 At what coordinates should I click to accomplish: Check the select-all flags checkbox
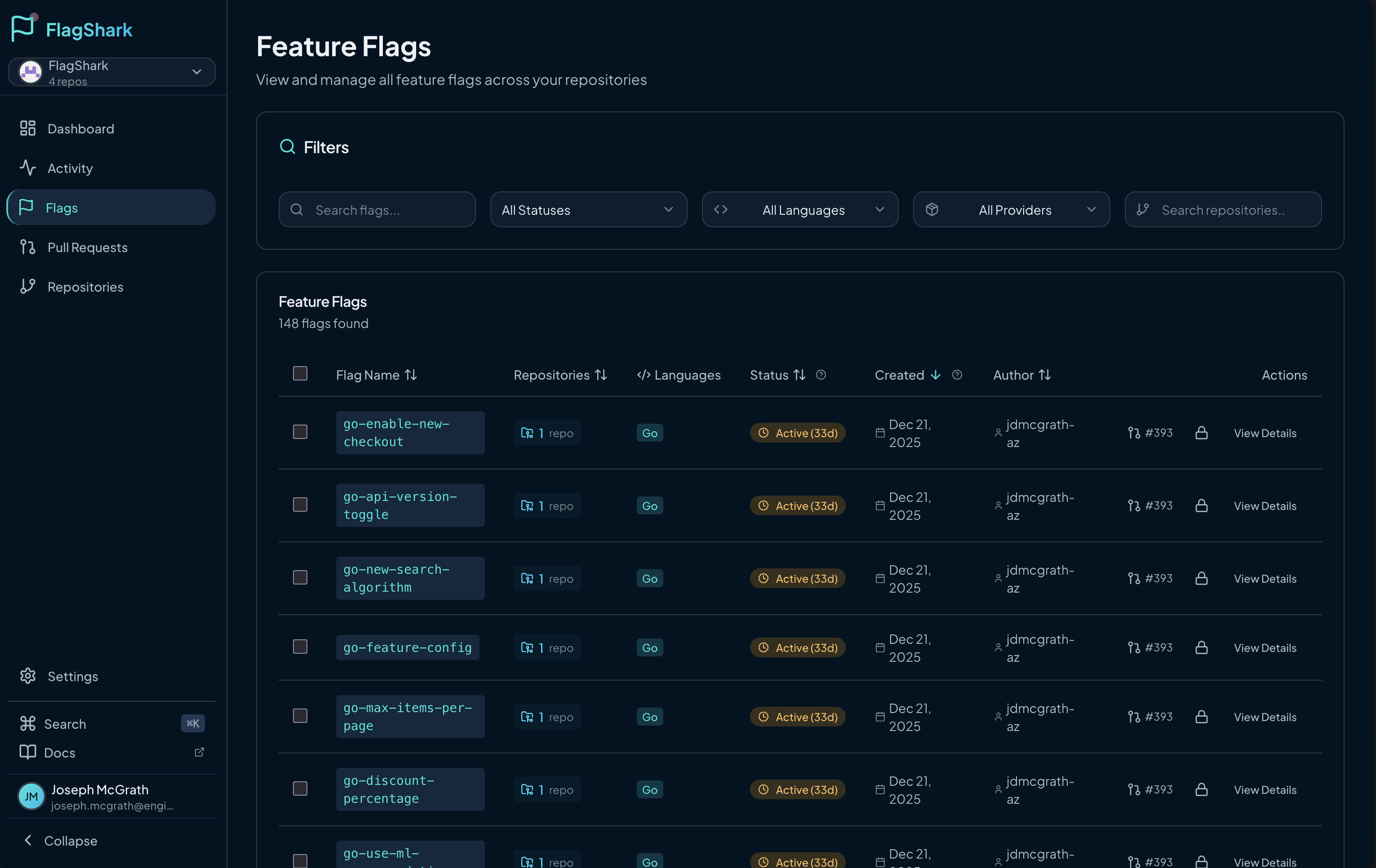pyautogui.click(x=300, y=373)
